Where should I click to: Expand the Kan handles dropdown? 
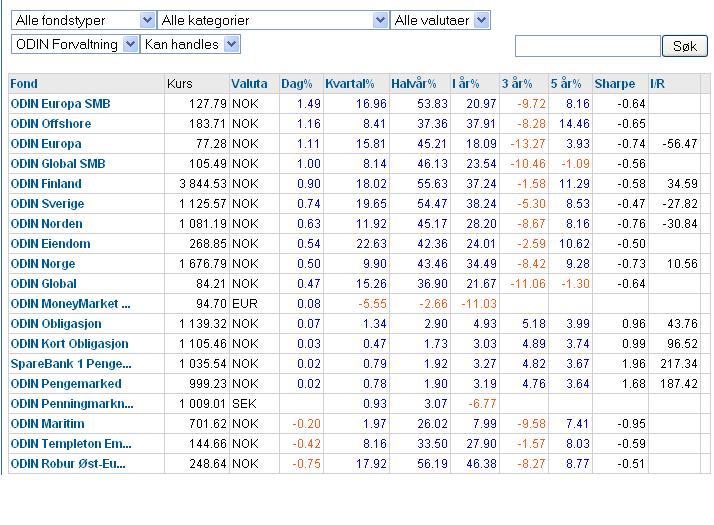(x=190, y=44)
